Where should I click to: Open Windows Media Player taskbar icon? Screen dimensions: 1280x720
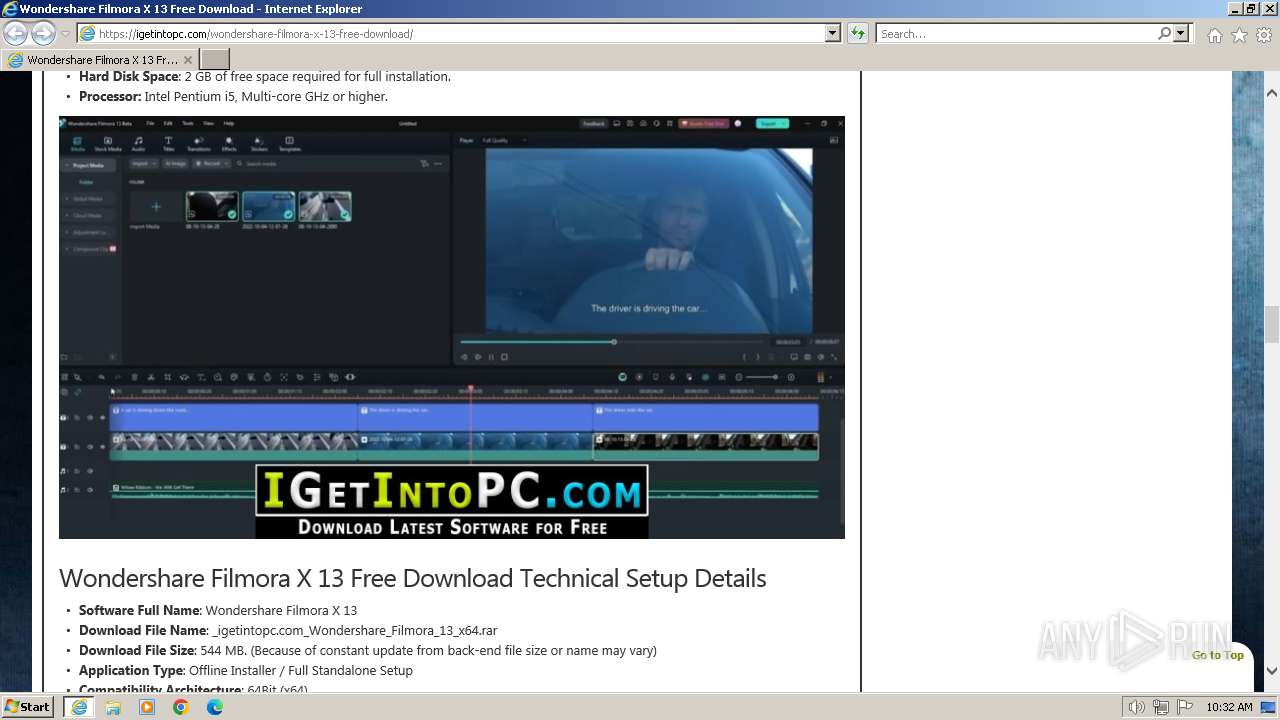(147, 707)
